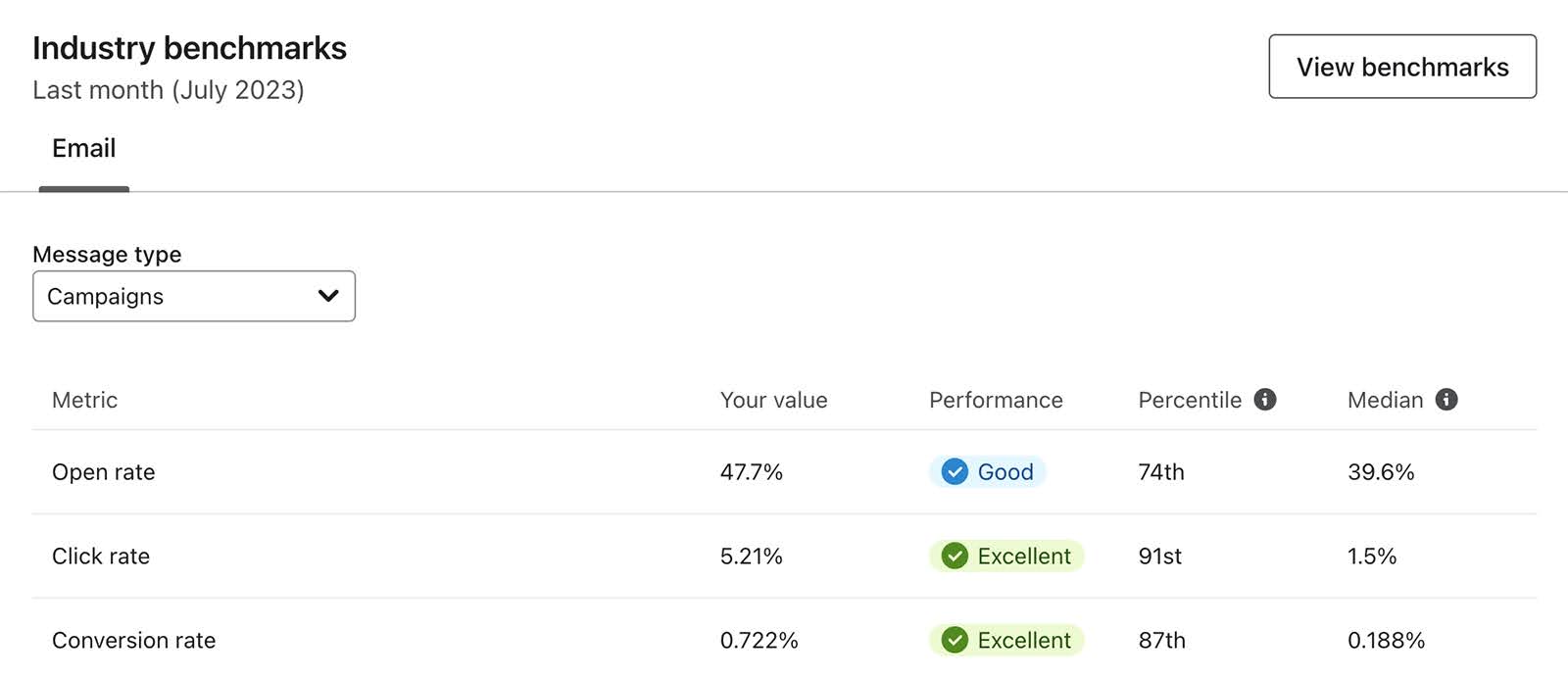Select the Good performance badge for Open rate
1568x678 pixels.
987,471
